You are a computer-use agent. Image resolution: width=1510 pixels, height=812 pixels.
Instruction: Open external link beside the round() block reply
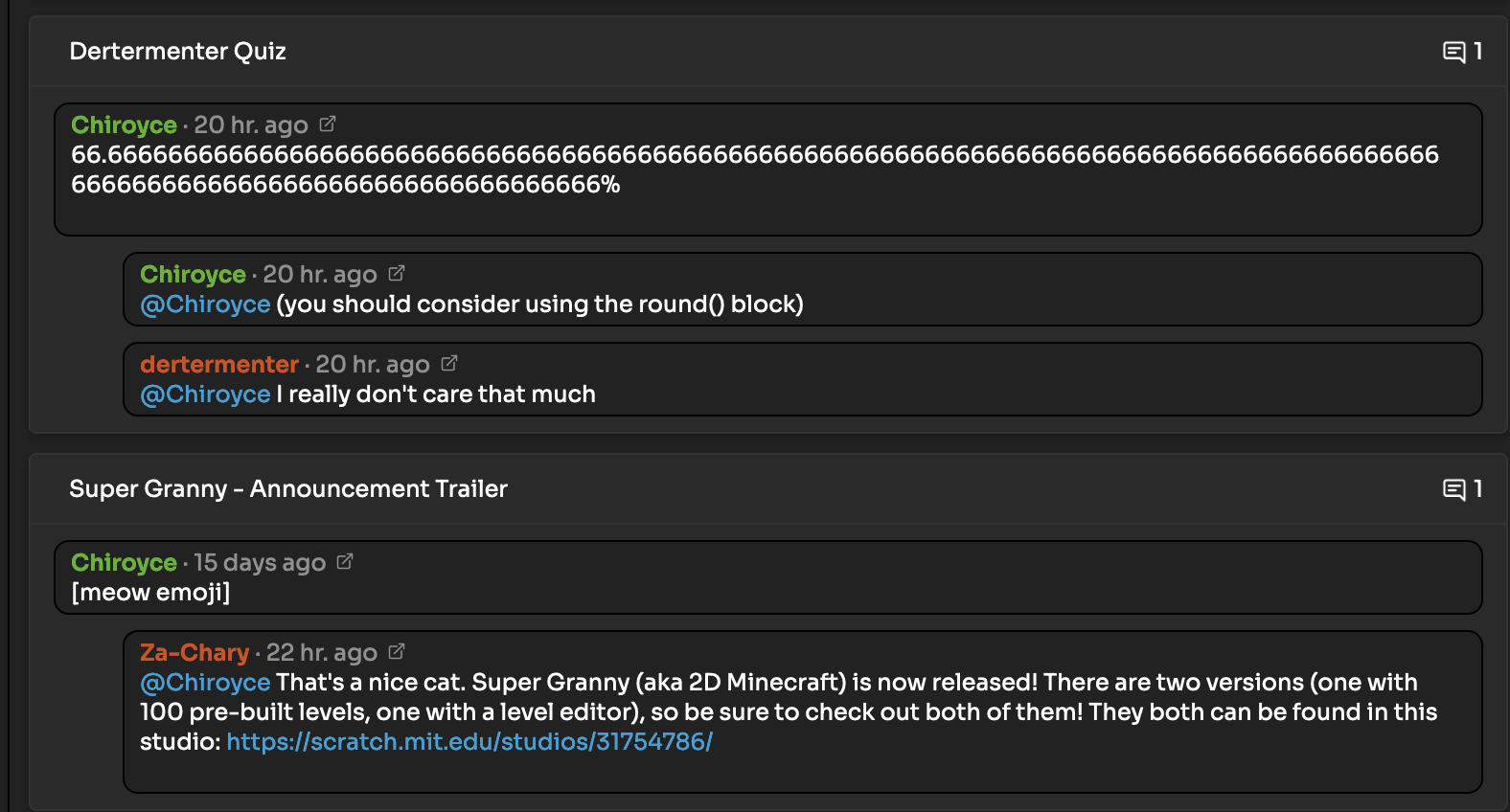[x=396, y=273]
